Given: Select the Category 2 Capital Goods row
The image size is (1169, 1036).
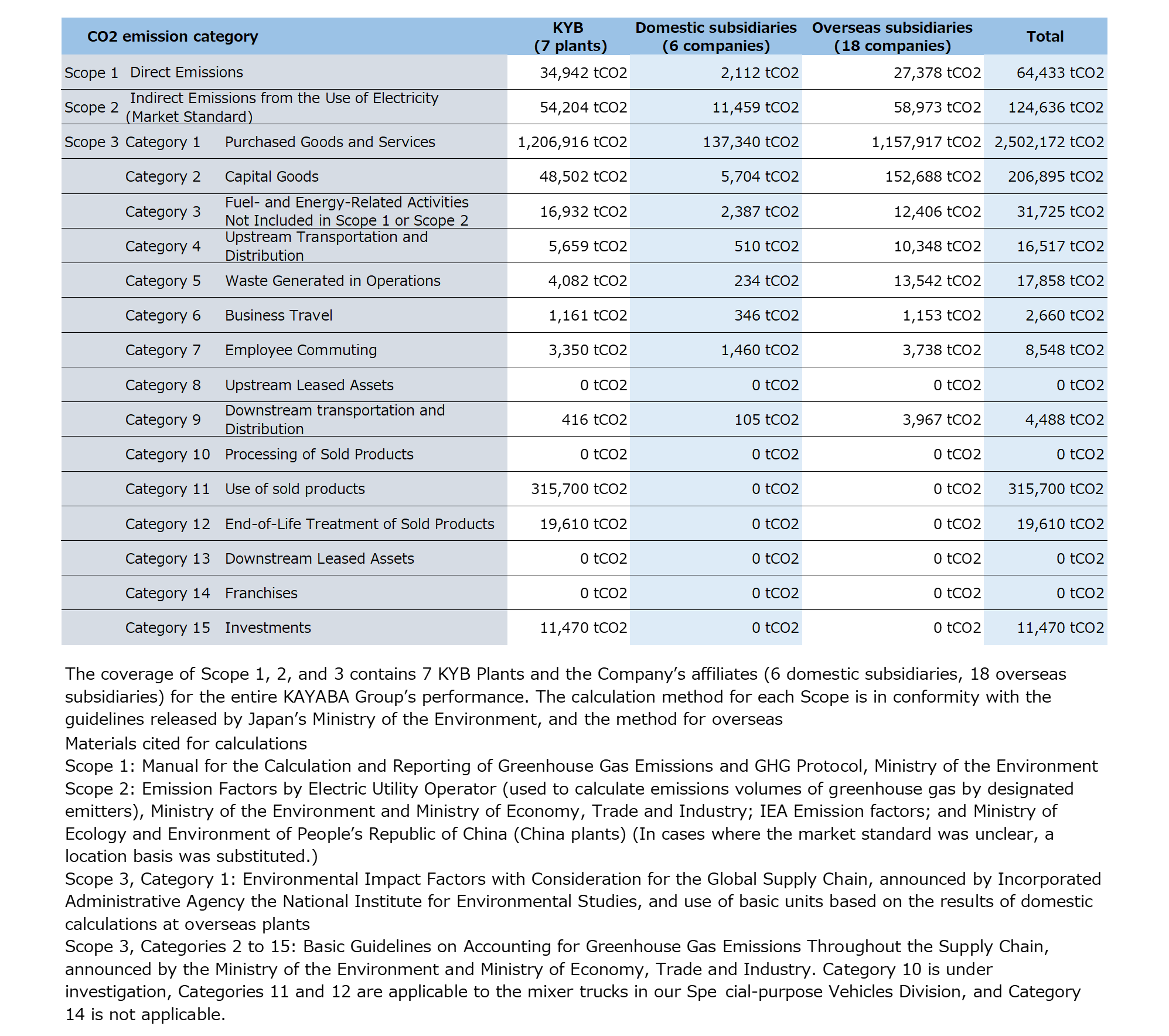Looking at the screenshot, I should click(271, 176).
